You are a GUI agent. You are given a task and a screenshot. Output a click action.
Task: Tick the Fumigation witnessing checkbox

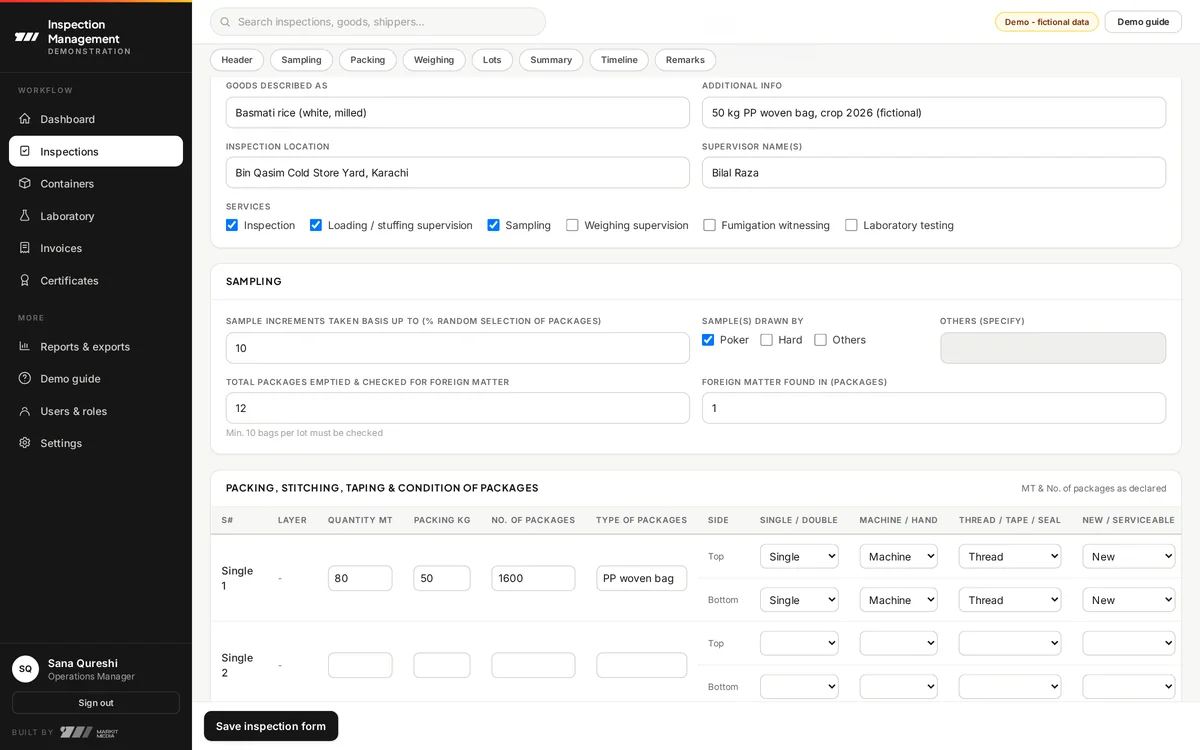coord(709,225)
